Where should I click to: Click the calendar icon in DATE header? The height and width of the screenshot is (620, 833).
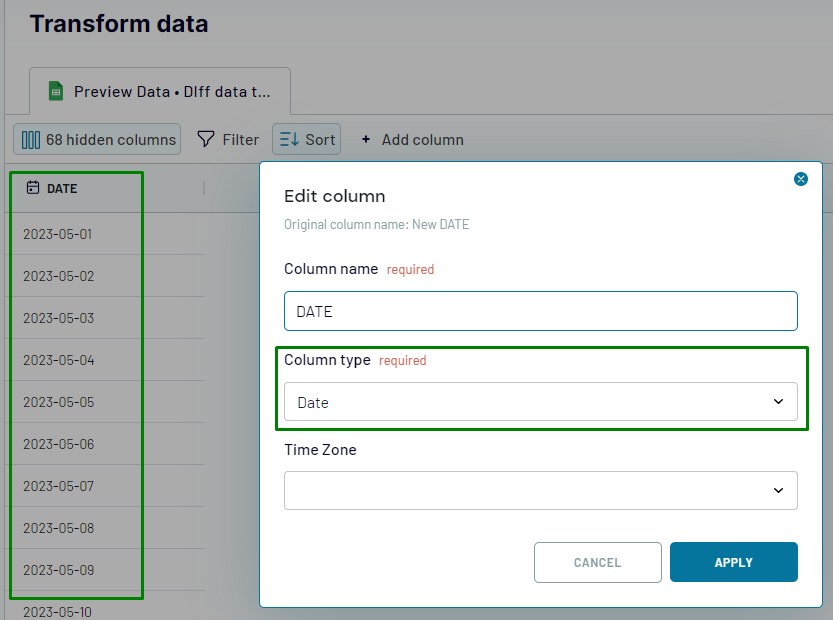(33, 188)
